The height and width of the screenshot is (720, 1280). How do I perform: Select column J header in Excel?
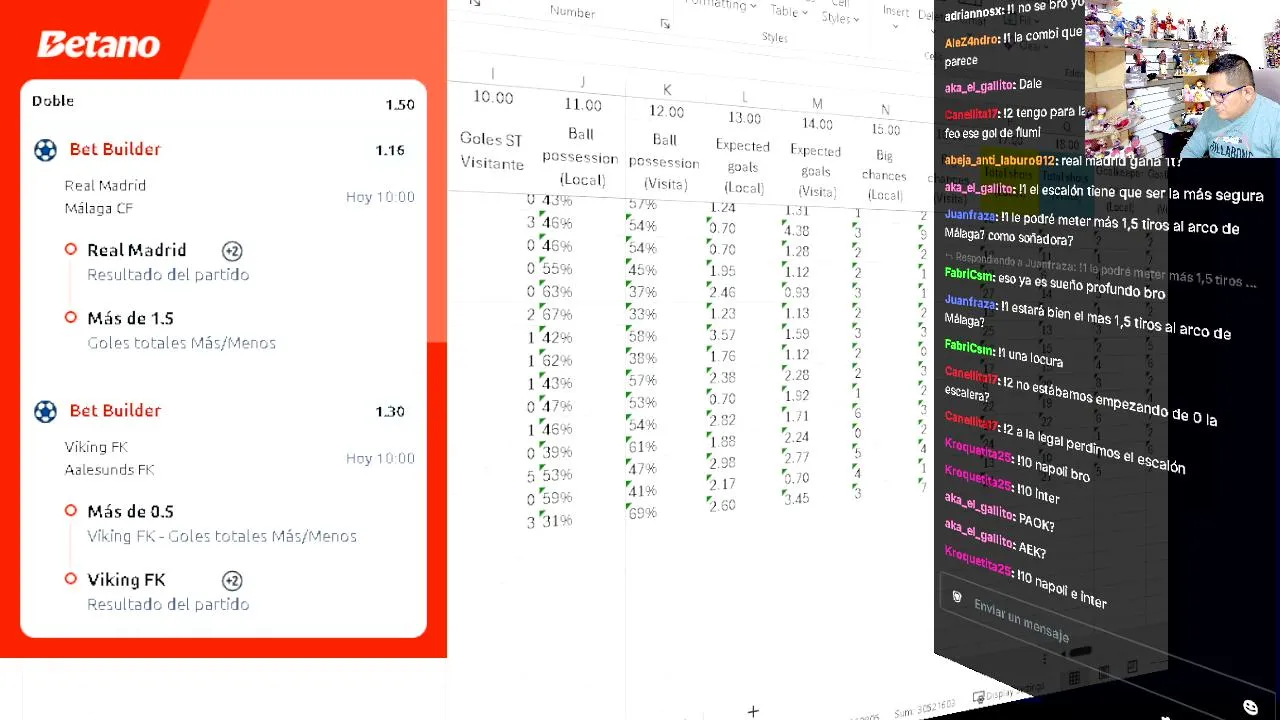pos(582,82)
